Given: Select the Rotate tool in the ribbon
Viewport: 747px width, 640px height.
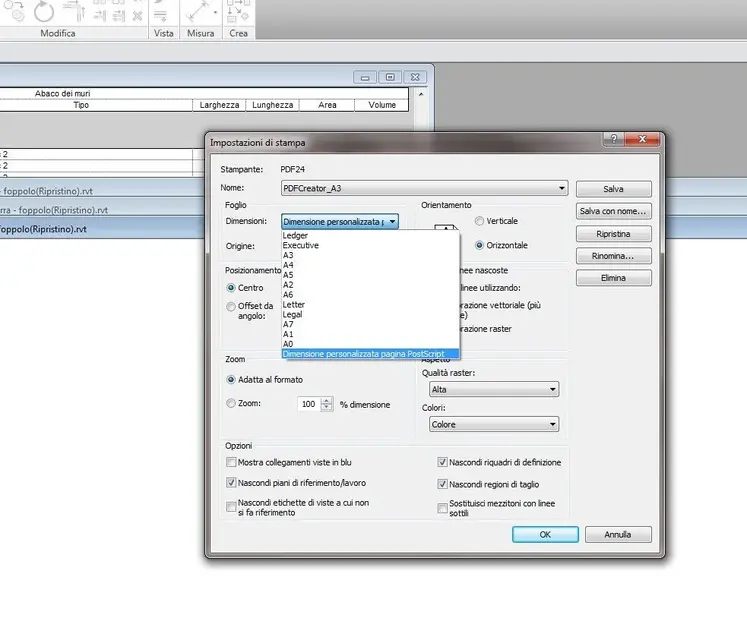Looking at the screenshot, I should tap(44, 11).
